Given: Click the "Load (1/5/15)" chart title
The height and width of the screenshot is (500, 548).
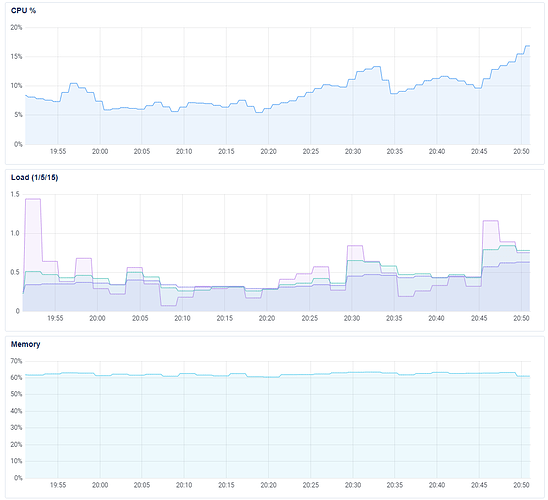Looking at the screenshot, I should [x=34, y=177].
